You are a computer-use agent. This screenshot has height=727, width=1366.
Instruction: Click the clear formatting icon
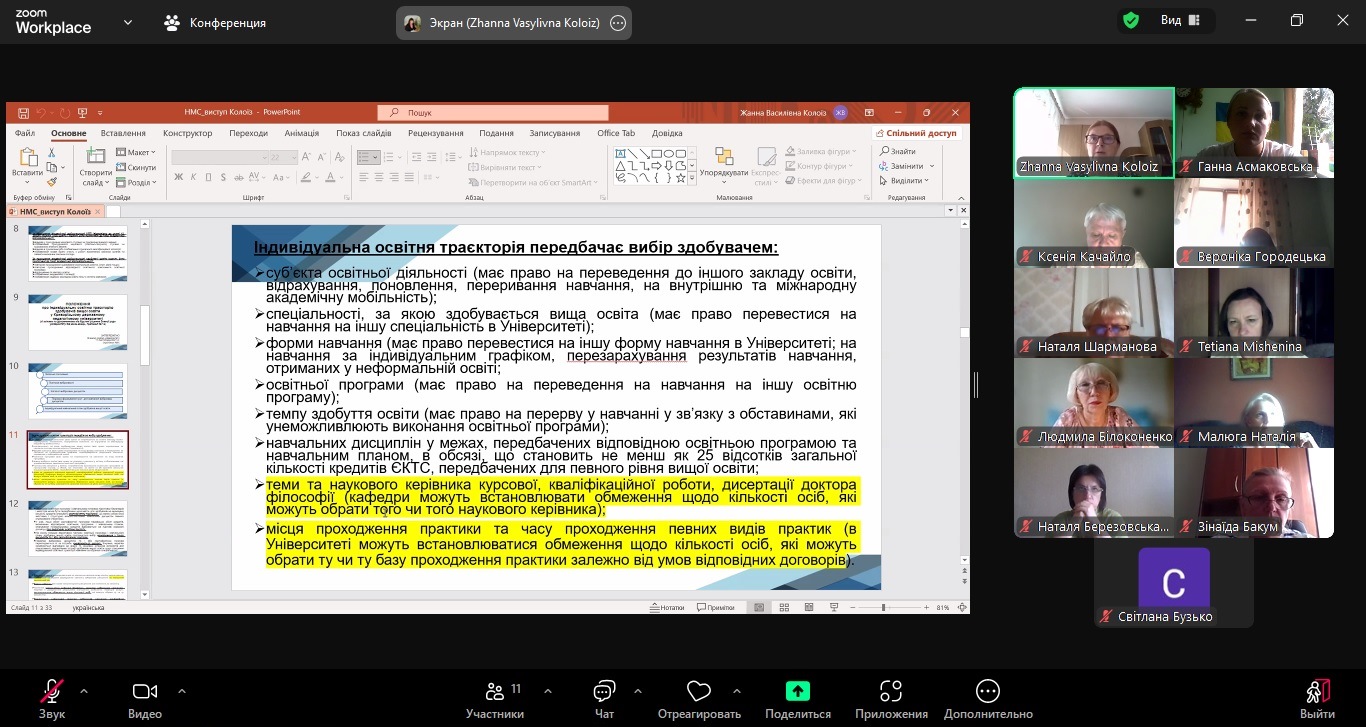(339, 157)
